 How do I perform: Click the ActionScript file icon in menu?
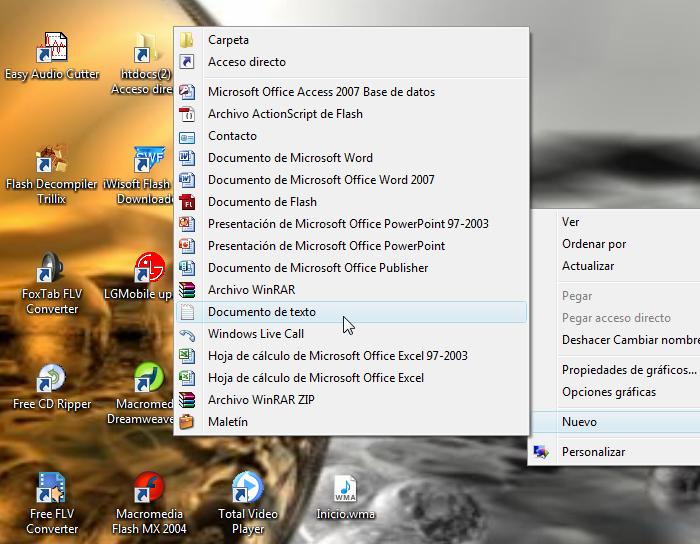tap(187, 114)
